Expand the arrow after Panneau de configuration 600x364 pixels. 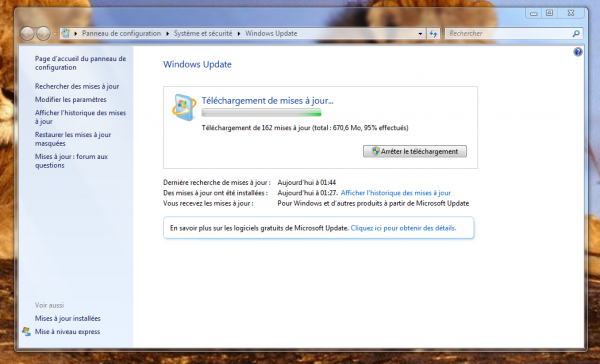(168, 34)
